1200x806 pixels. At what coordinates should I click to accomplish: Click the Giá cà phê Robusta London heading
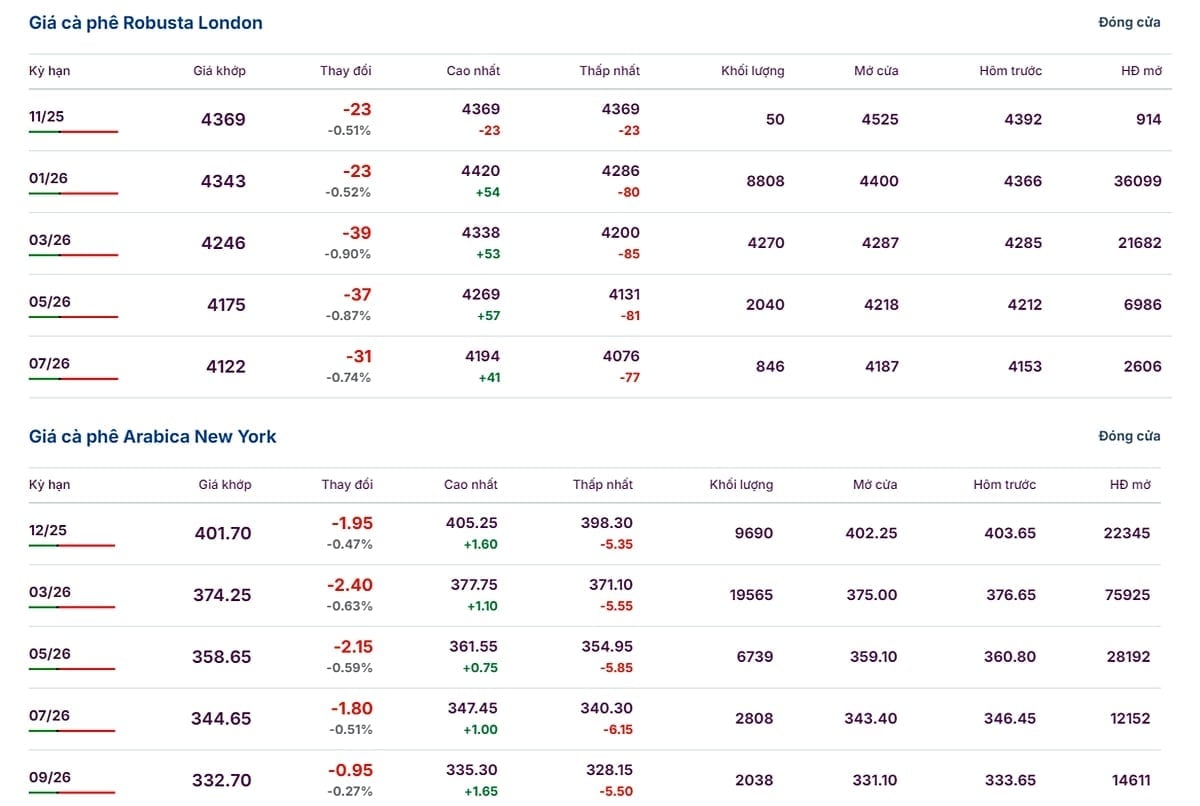pyautogui.click(x=146, y=23)
